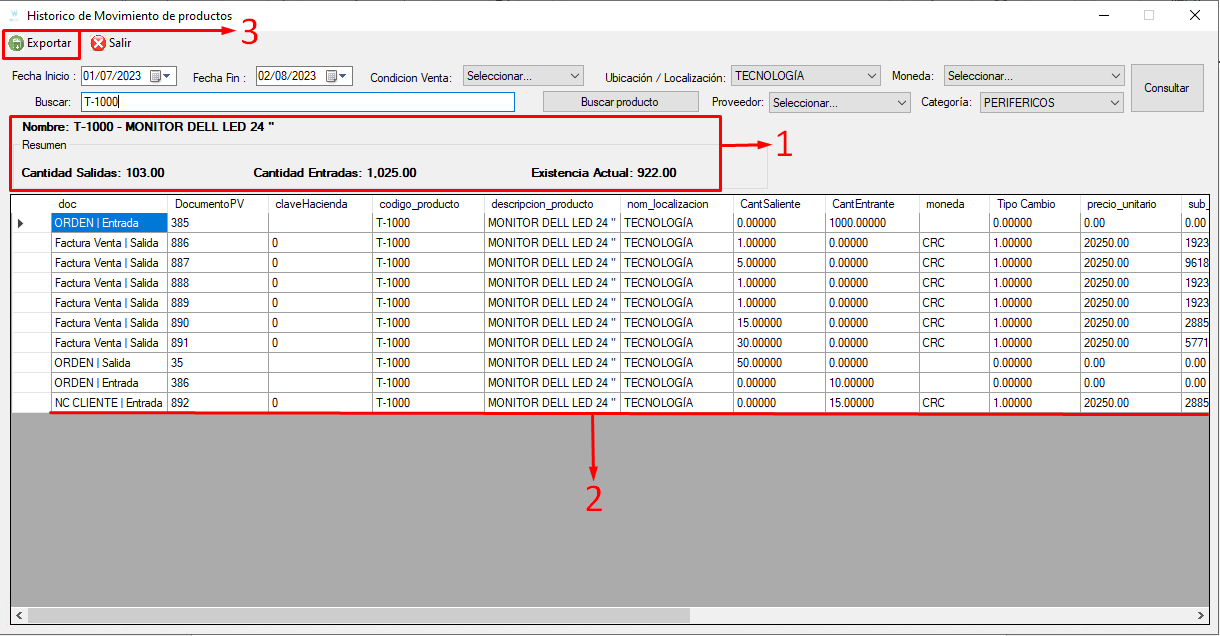The width and height of the screenshot is (1220, 636).
Task: Click the Buscar producto button
Action: [x=620, y=102]
